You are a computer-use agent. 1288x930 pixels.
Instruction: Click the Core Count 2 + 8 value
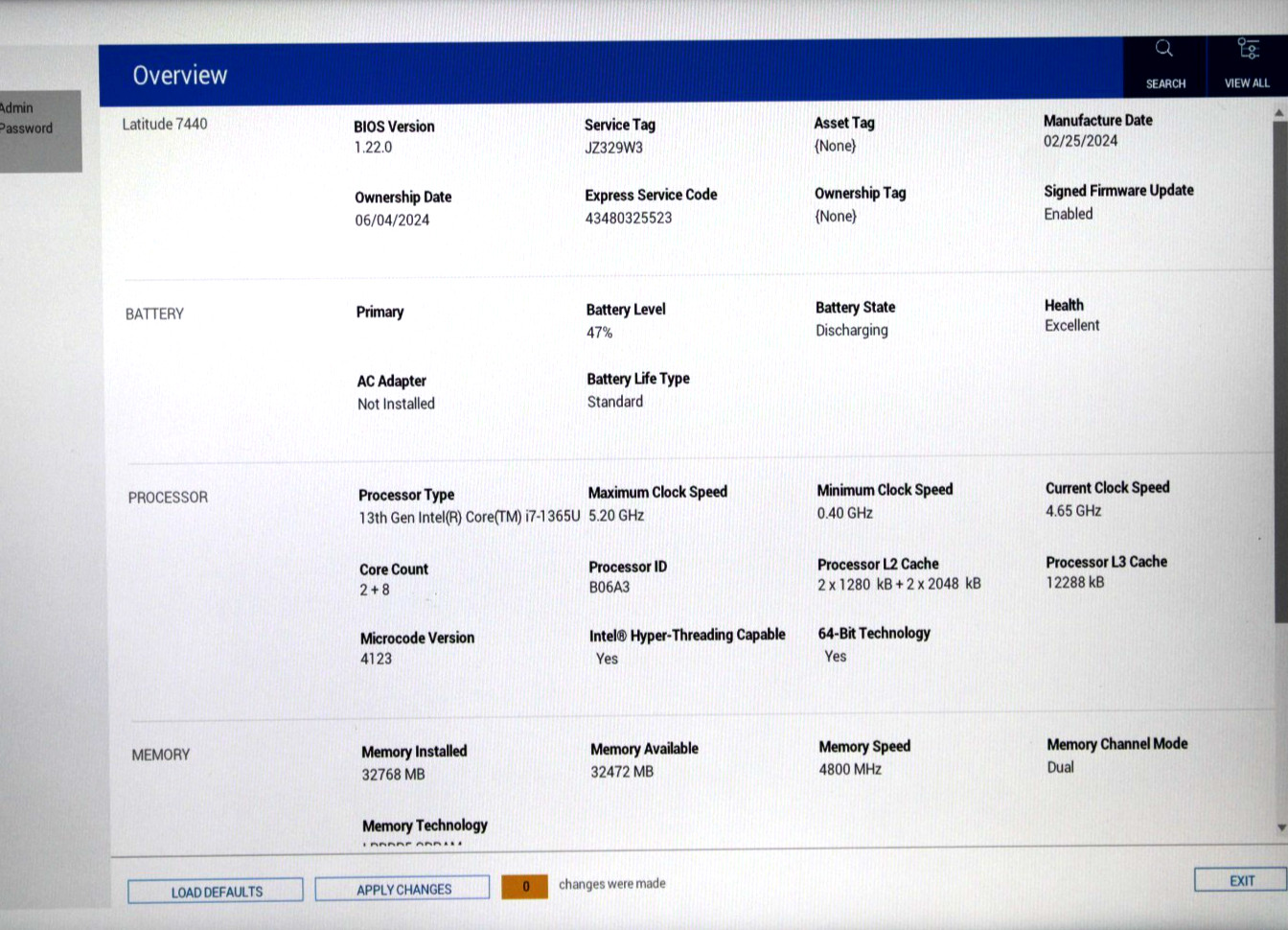pos(375,590)
